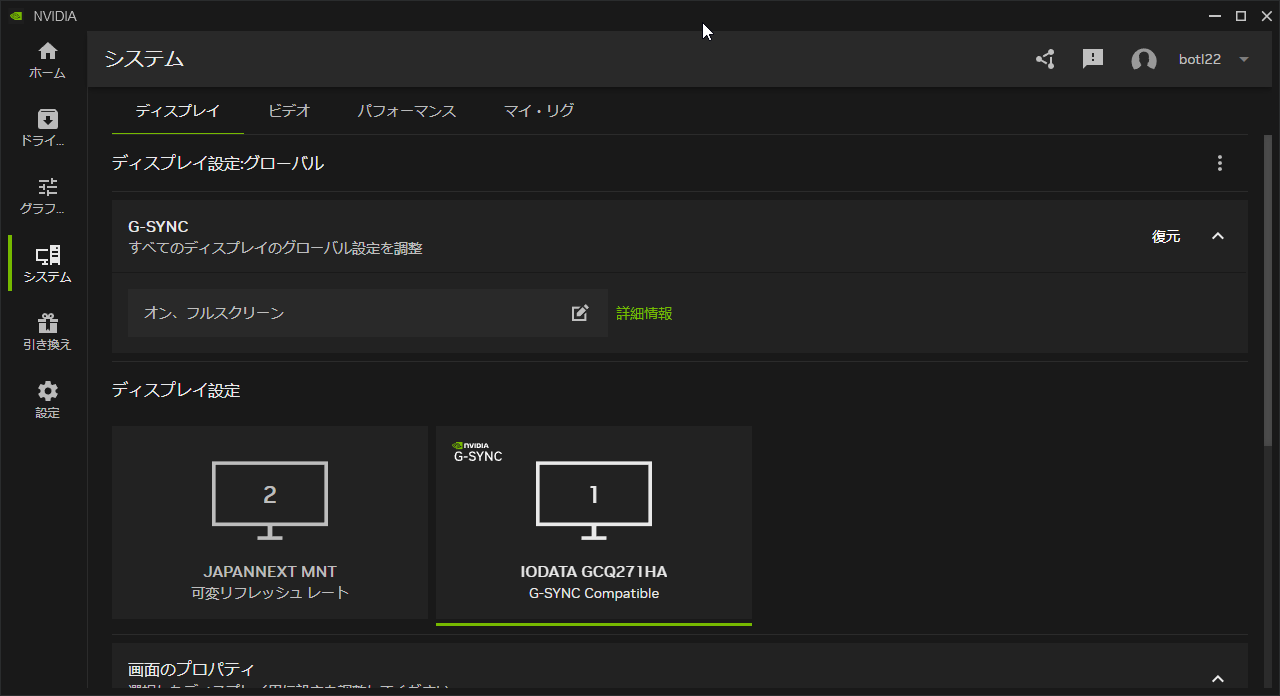Viewport: 1280px width, 696px height.
Task: Go to the ホーム (Home) sidebar icon
Action: click(x=47, y=60)
